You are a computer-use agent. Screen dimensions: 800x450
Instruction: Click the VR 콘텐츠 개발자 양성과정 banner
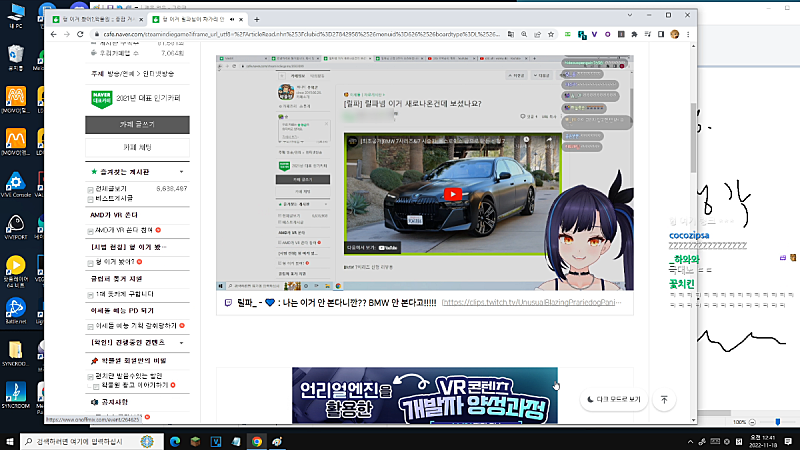(x=425, y=394)
